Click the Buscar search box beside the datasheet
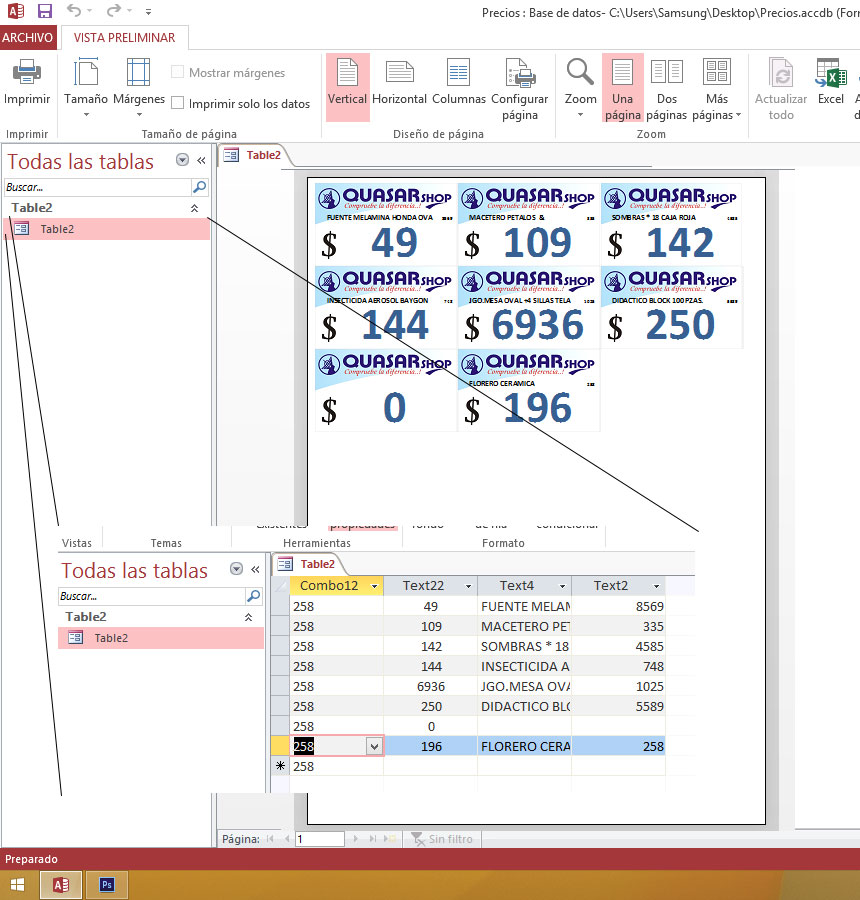Image resolution: width=860 pixels, height=900 pixels. pos(152,596)
